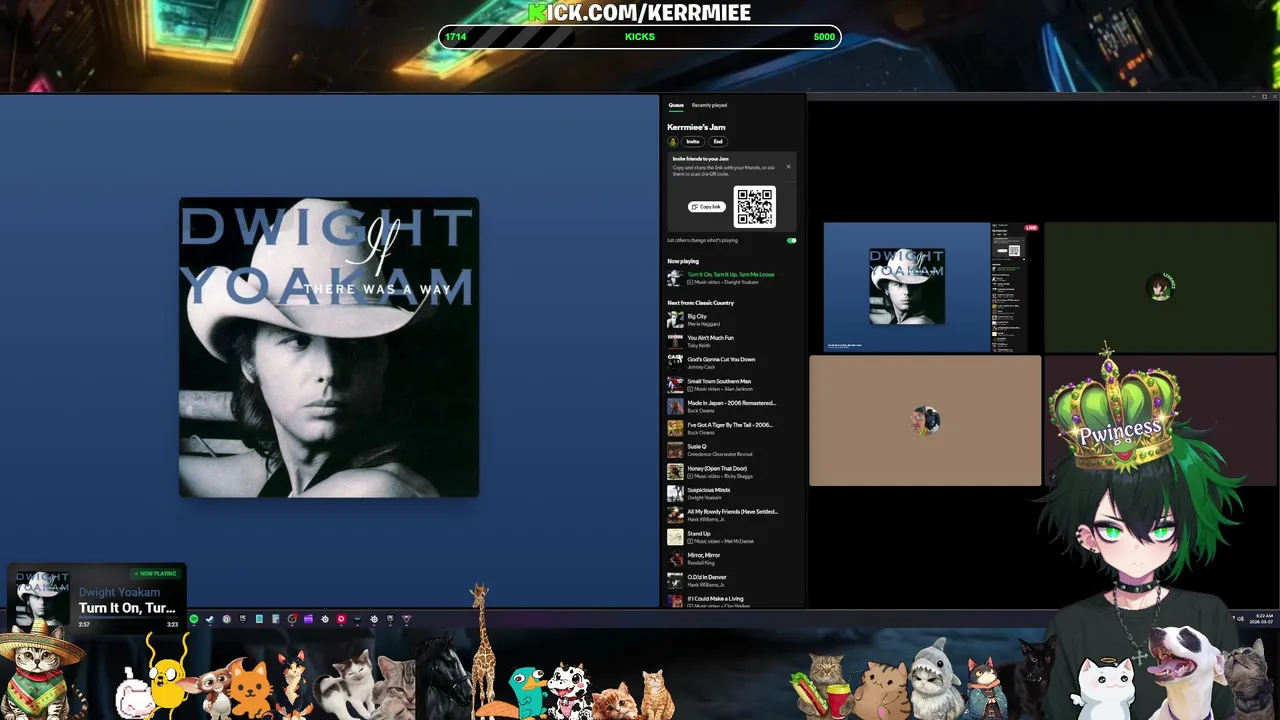Open Merle Haggard artist link
The width and height of the screenshot is (1280, 720).
pyautogui.click(x=702, y=324)
